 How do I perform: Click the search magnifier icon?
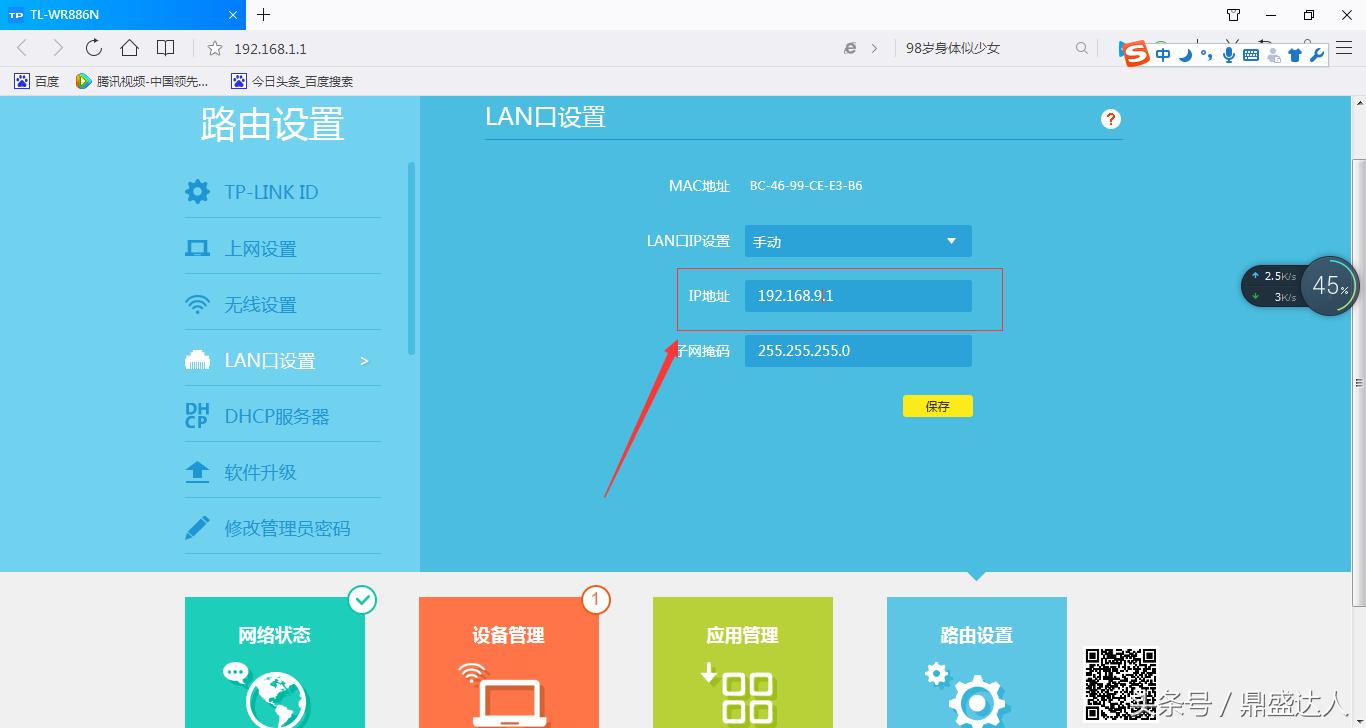(x=1081, y=48)
